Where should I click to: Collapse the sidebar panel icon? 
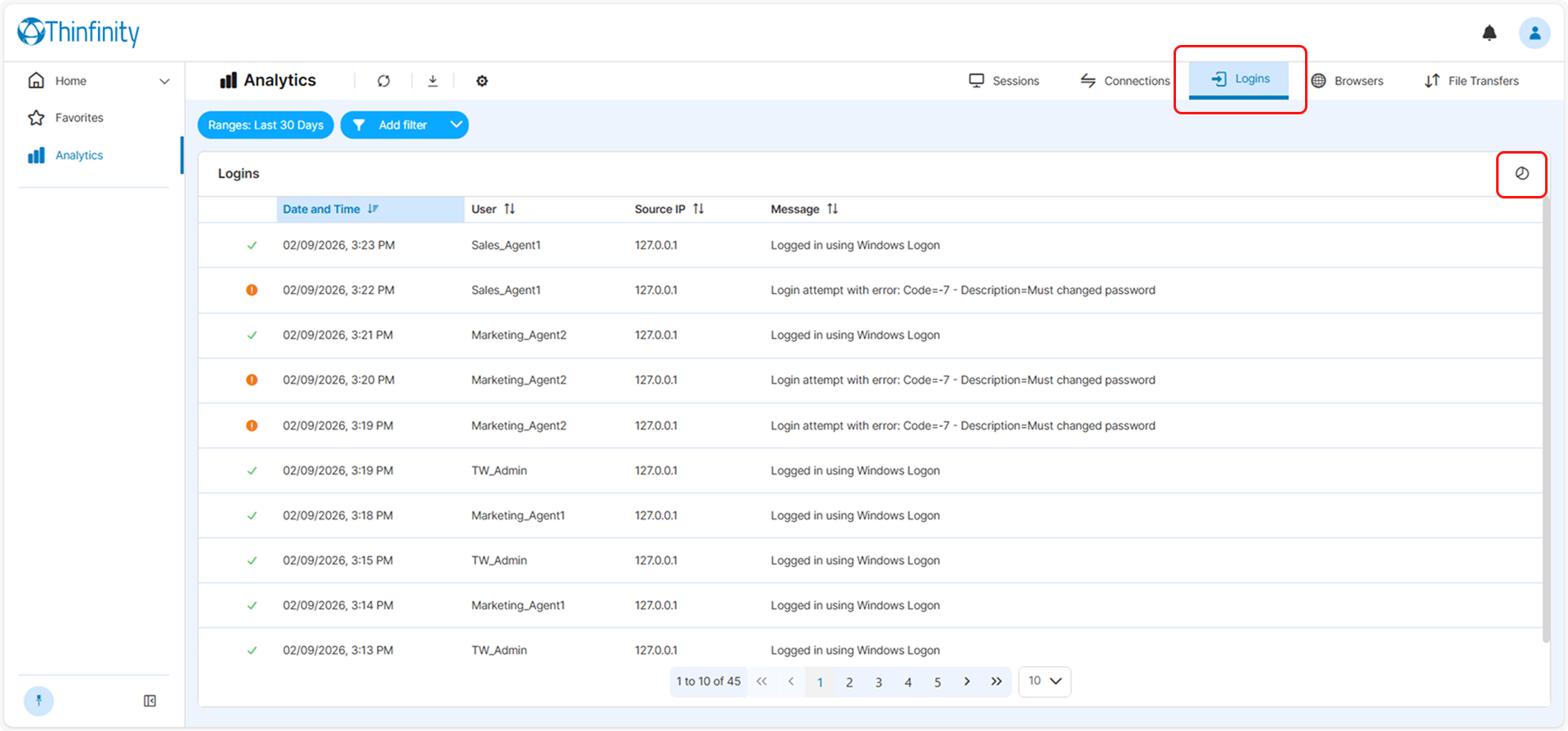(x=150, y=701)
